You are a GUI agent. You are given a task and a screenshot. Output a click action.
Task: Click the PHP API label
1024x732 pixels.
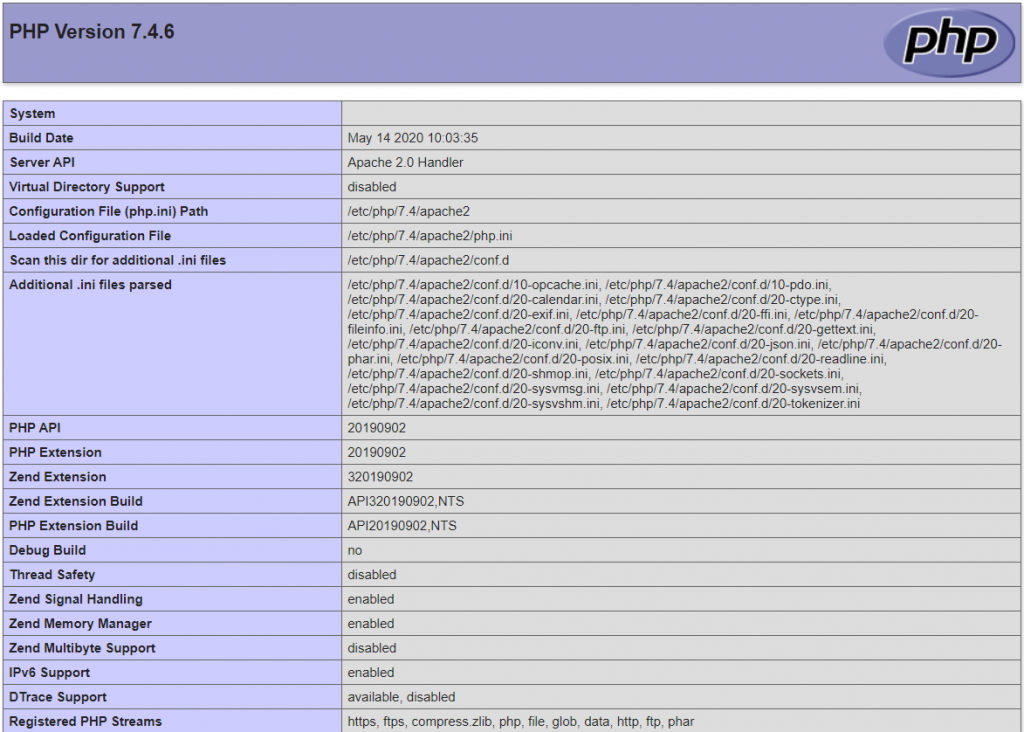point(35,428)
